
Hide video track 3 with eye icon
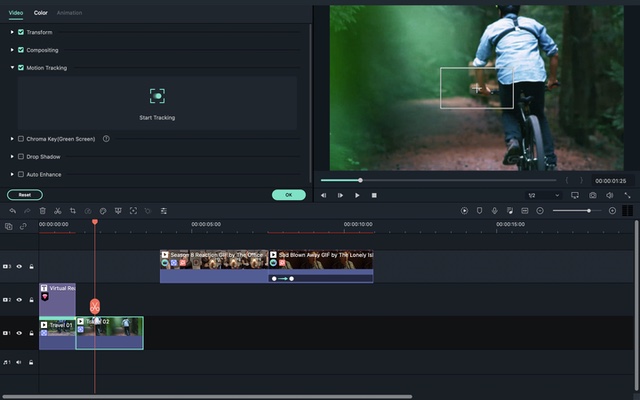19,267
